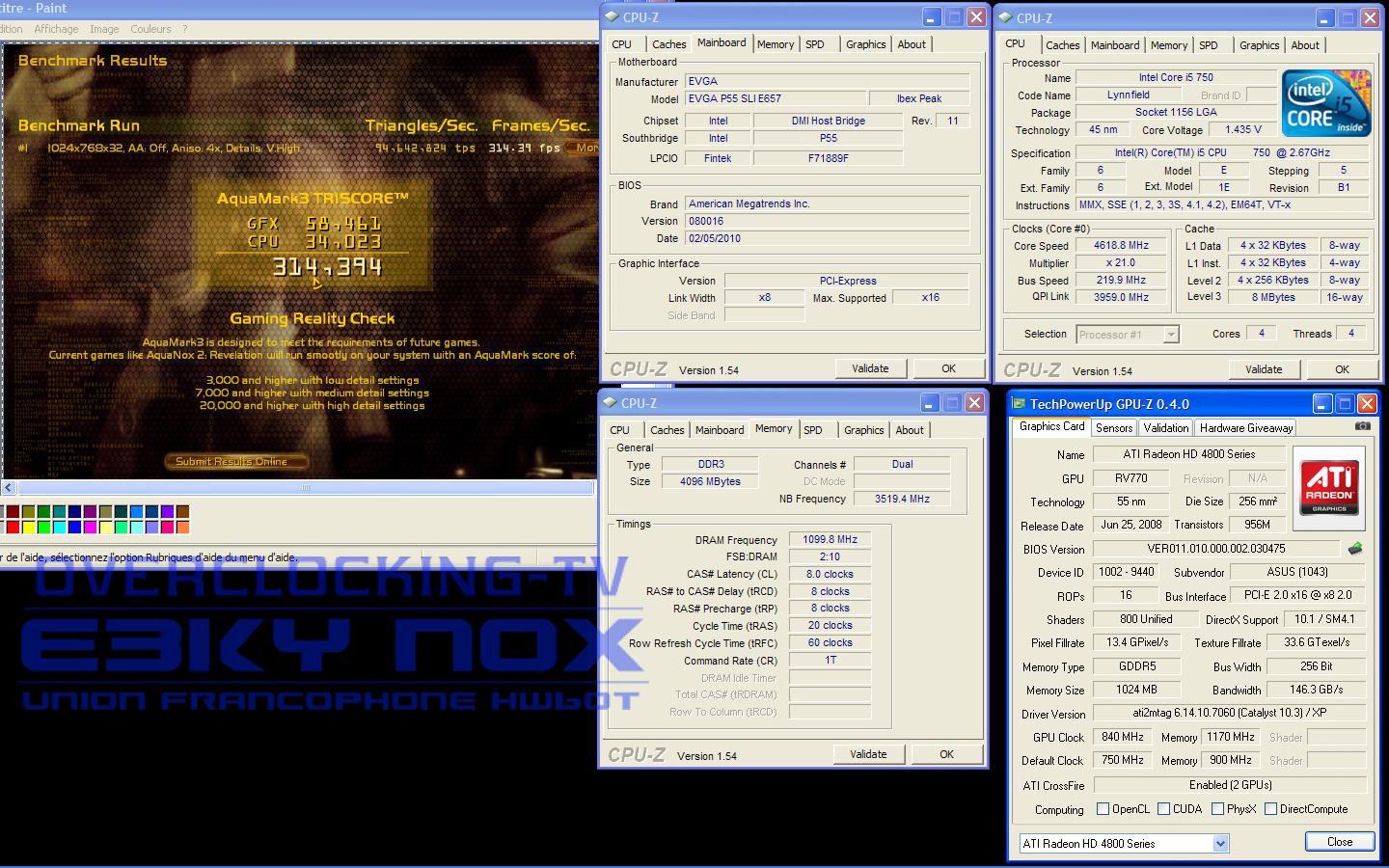Click the BIOS save chip icon in GPU-Z
This screenshot has width=1389, height=868.
[x=1355, y=549]
